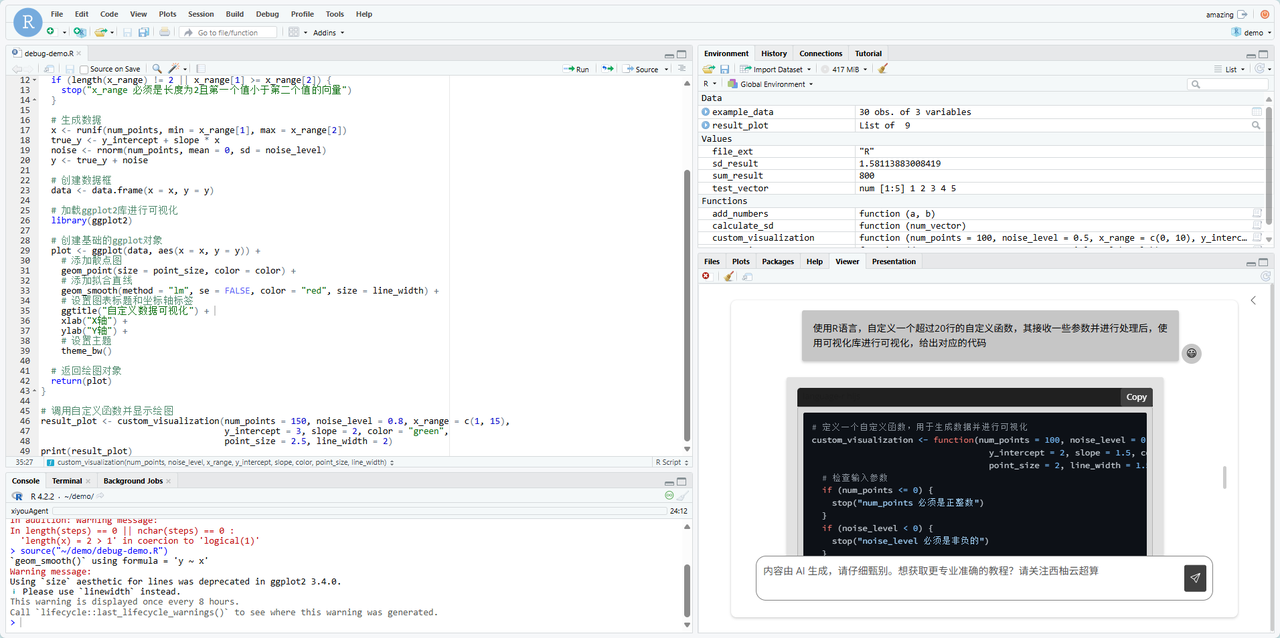This screenshot has width=1280, height=638.
Task: Click the Open File folder icon
Action: point(101,33)
